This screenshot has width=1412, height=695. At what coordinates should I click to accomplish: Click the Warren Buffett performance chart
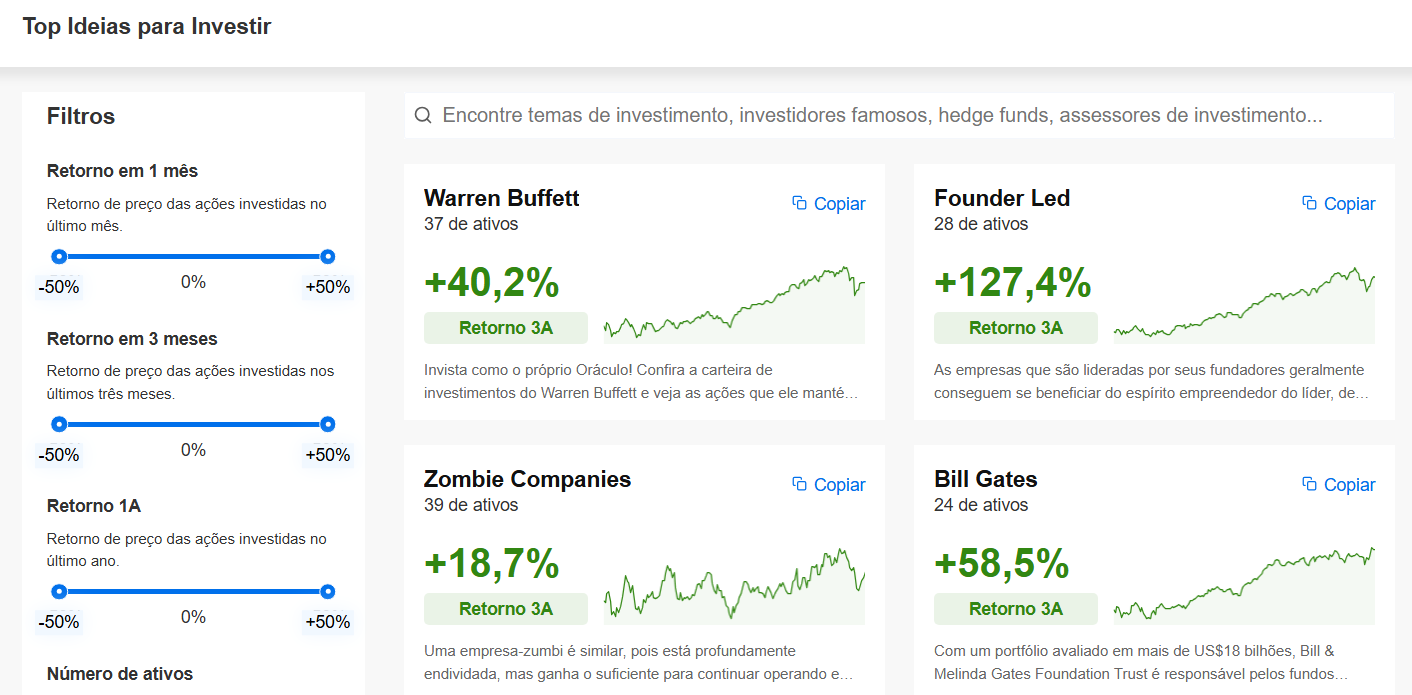(x=735, y=304)
